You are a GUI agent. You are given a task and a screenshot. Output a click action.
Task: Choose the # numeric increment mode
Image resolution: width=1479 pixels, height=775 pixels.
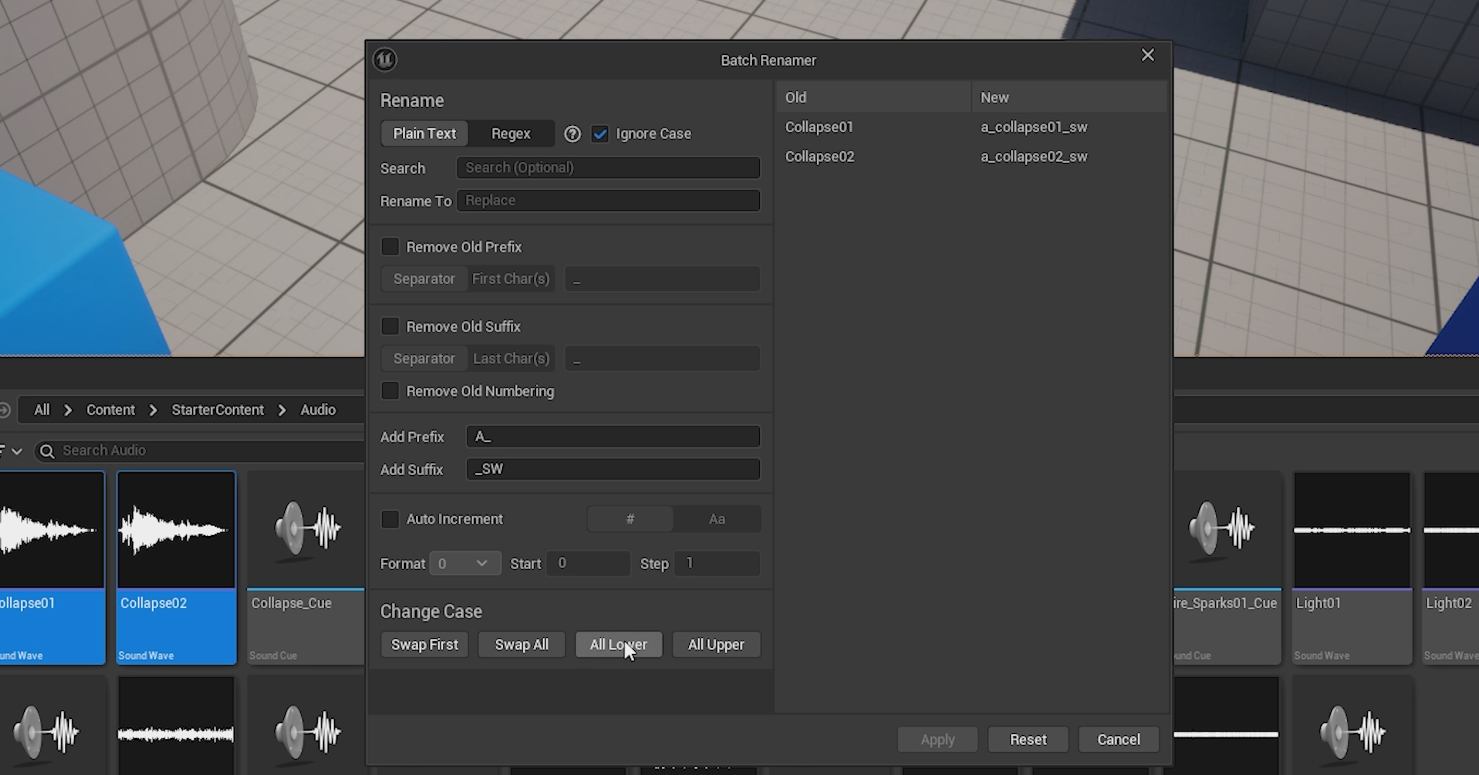pyautogui.click(x=630, y=519)
